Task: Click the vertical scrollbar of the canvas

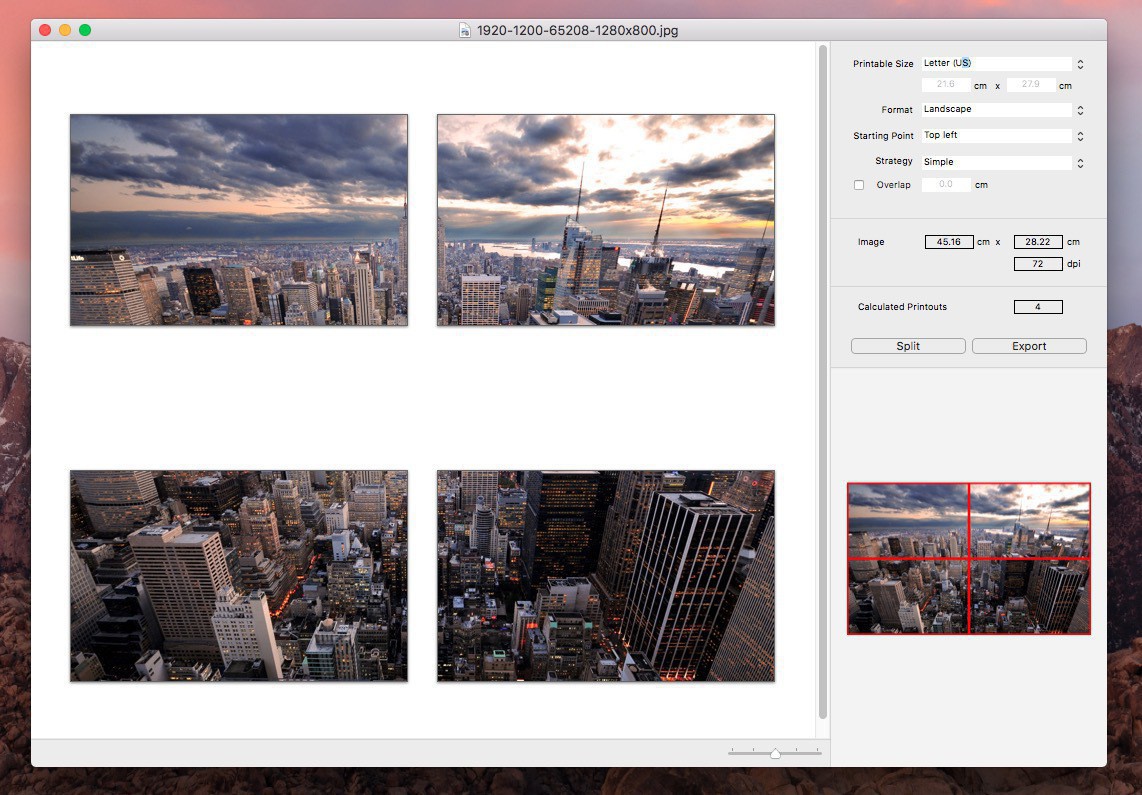Action: tap(823, 380)
